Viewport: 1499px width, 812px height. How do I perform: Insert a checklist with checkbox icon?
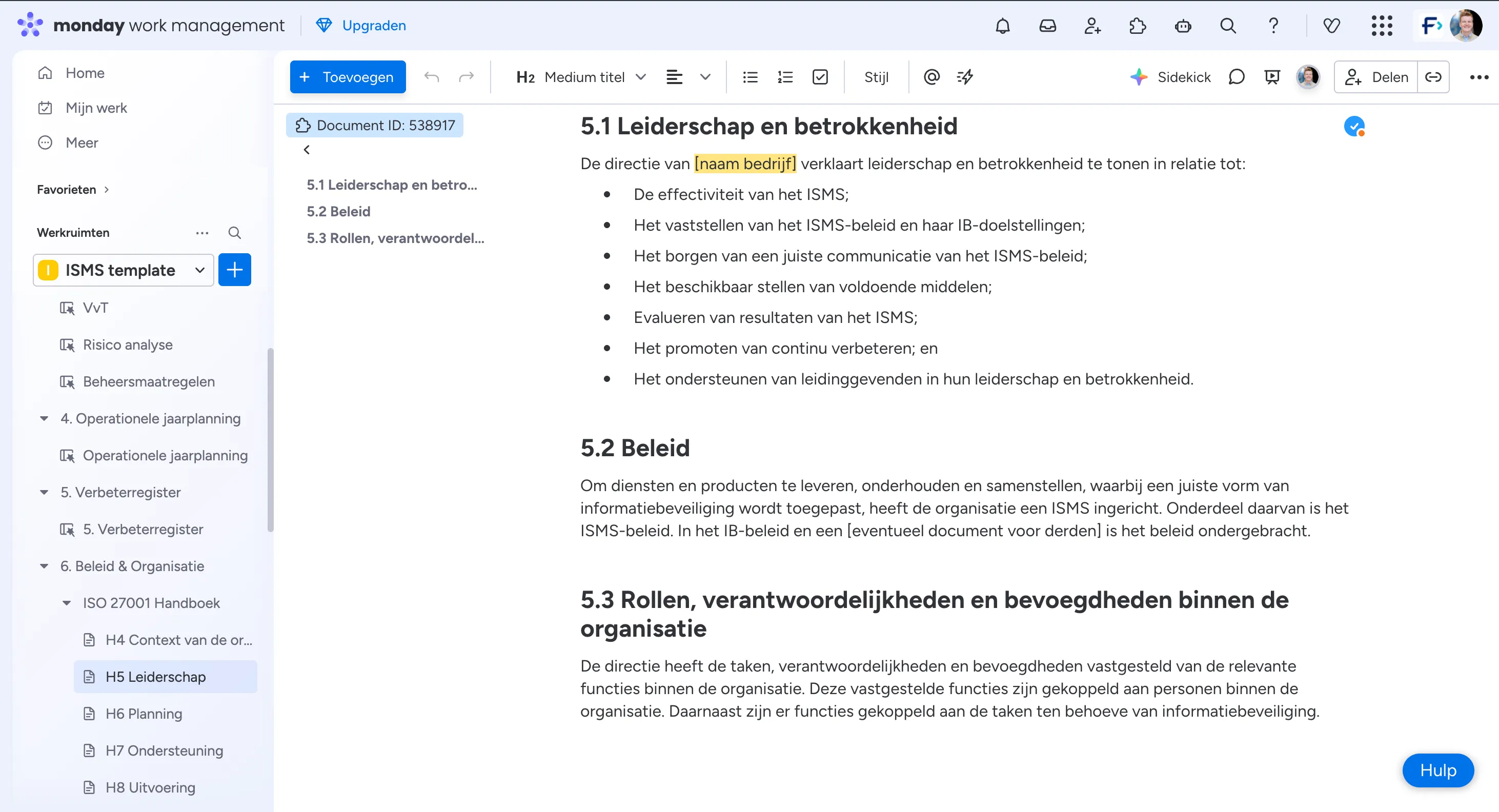820,77
